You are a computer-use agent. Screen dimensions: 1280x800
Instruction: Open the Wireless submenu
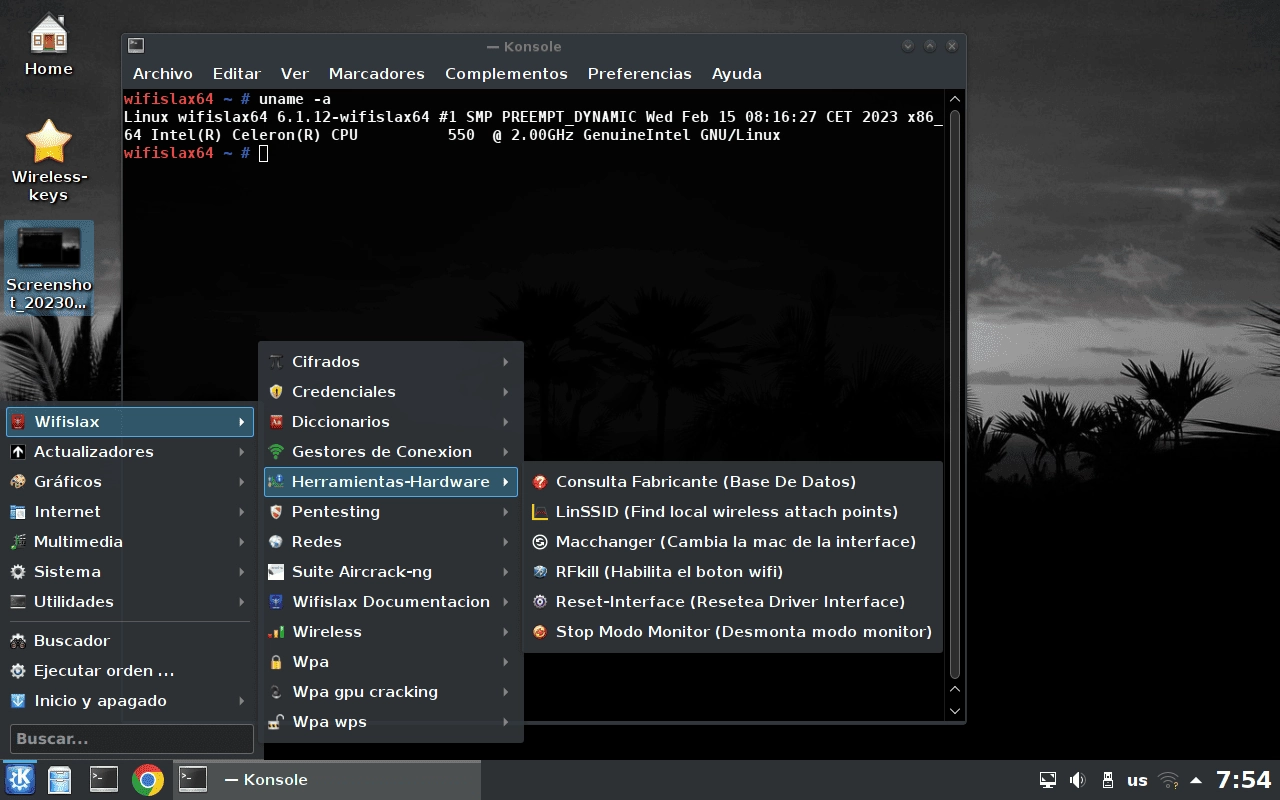point(391,632)
